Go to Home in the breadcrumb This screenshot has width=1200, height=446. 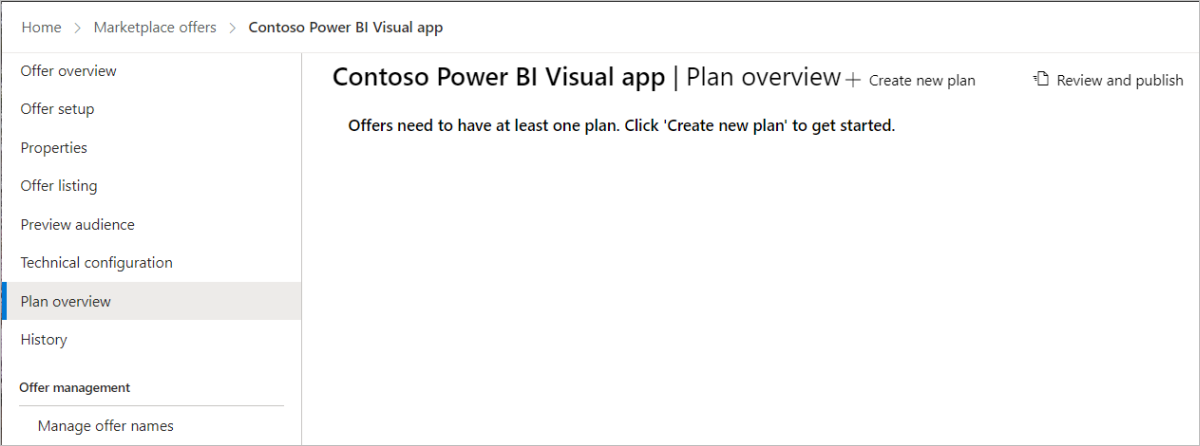coord(41,28)
